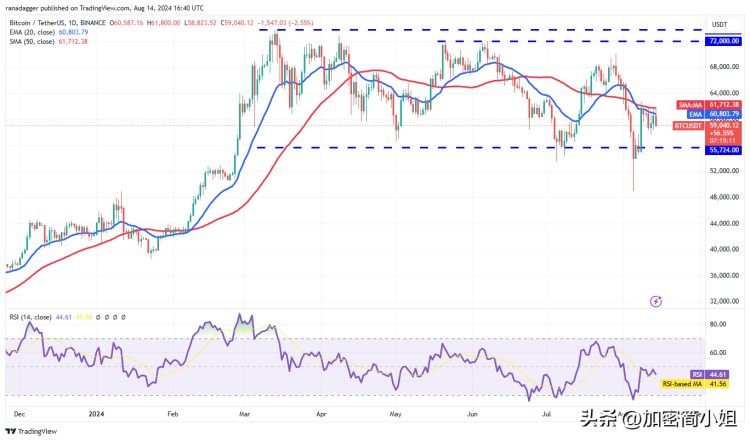Click the BTCUSDT 59,040.12 last price tag
The width and height of the screenshot is (750, 441).
[x=707, y=125]
